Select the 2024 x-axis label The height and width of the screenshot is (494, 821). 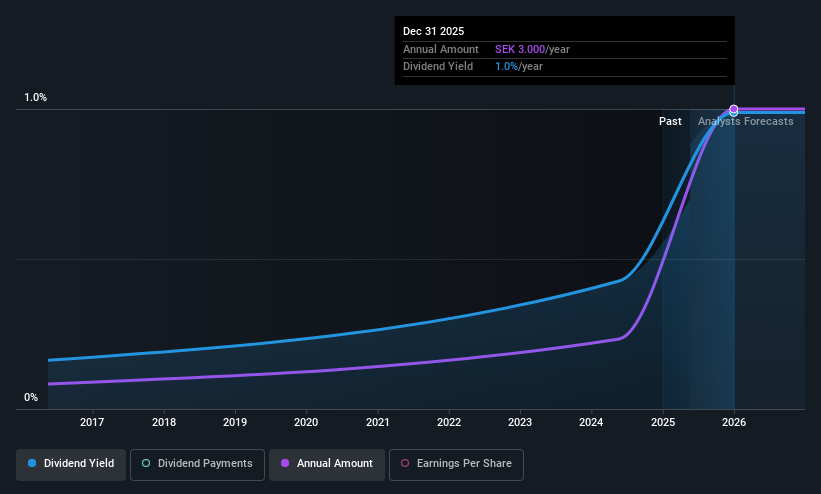591,422
